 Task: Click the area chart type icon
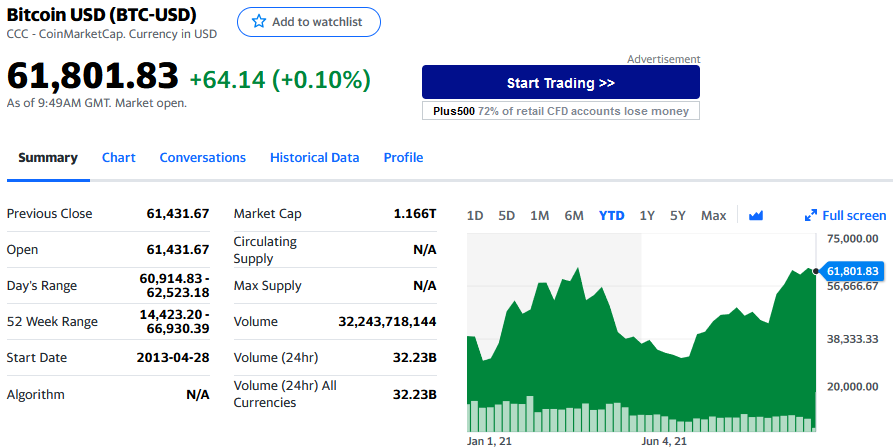(756, 215)
